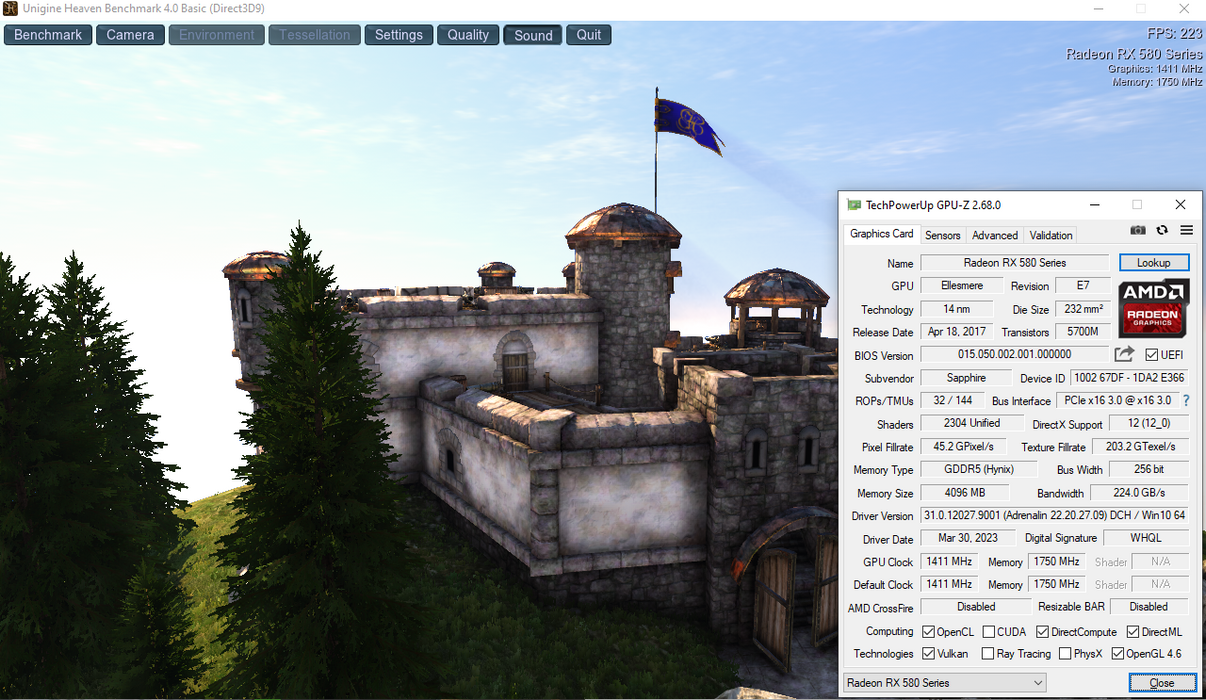Click the Revision value E7

click(1083, 286)
